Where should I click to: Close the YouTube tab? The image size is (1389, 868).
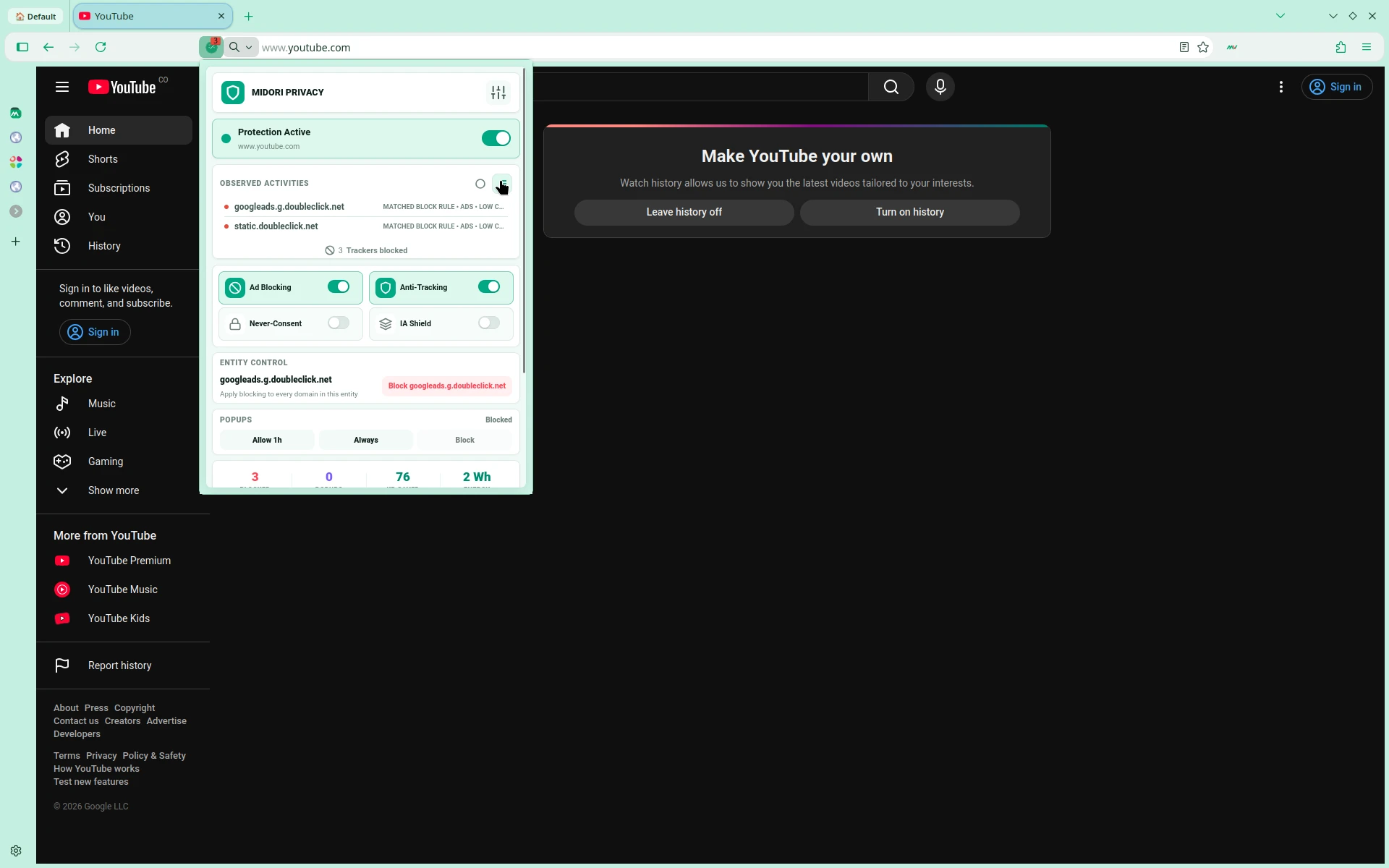click(x=221, y=16)
